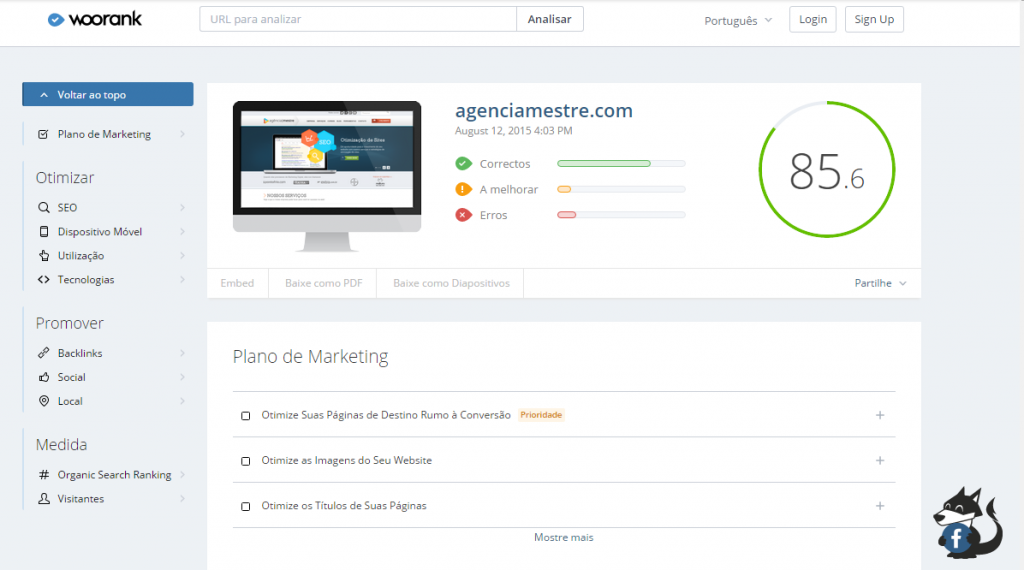The height and width of the screenshot is (570, 1024).
Task: Switch to the Embed tab
Action: coord(237,283)
